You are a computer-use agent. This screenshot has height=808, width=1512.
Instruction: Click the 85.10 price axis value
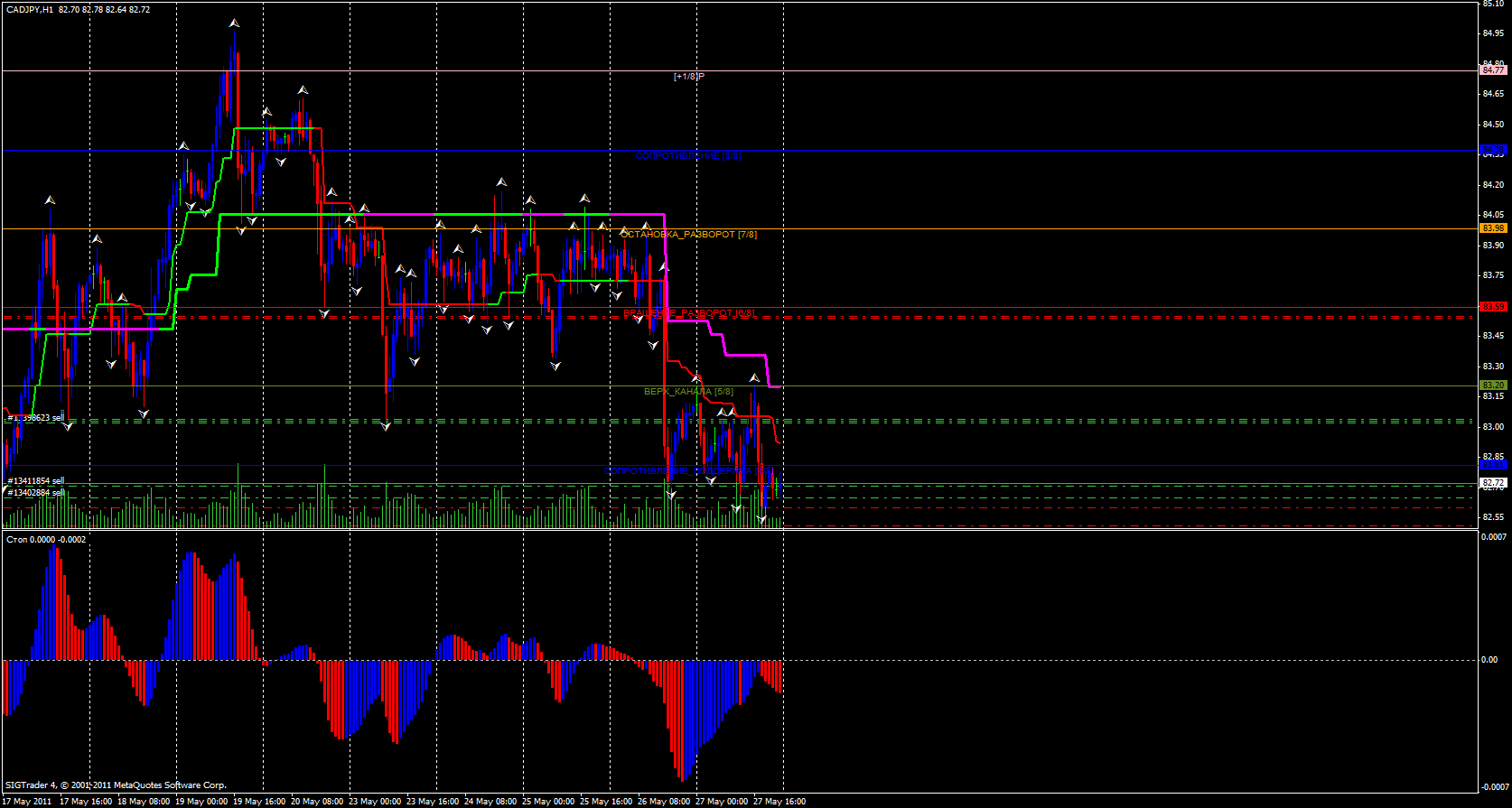click(1493, 4)
